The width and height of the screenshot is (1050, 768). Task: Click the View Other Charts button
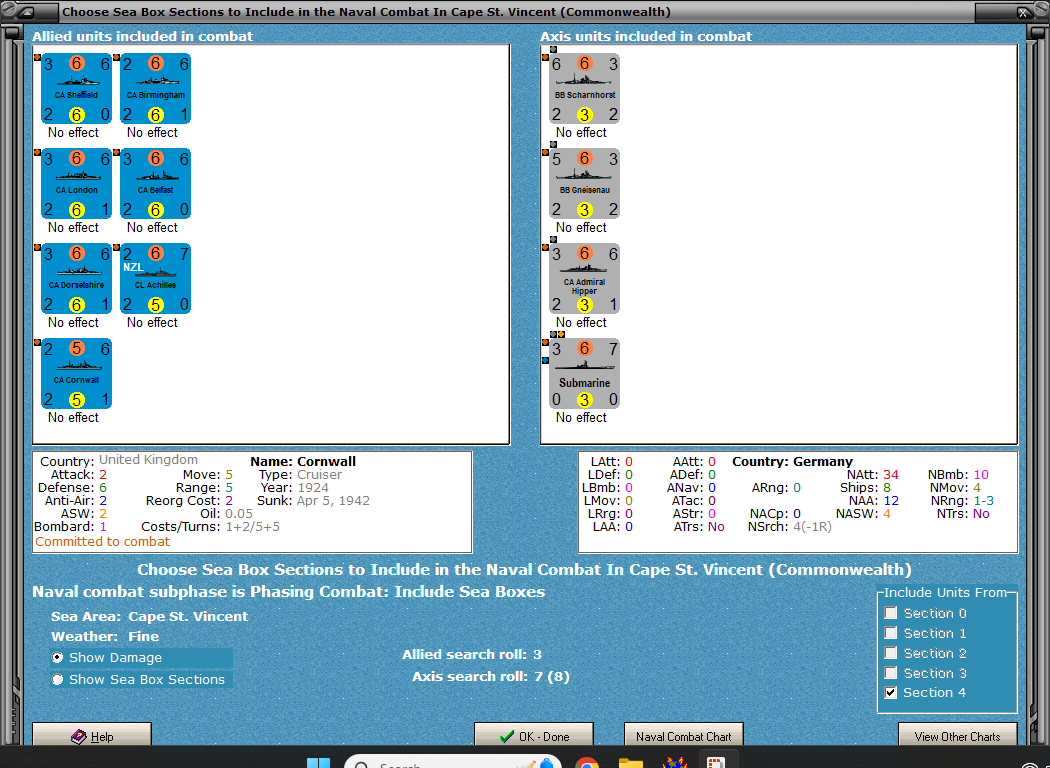point(958,735)
